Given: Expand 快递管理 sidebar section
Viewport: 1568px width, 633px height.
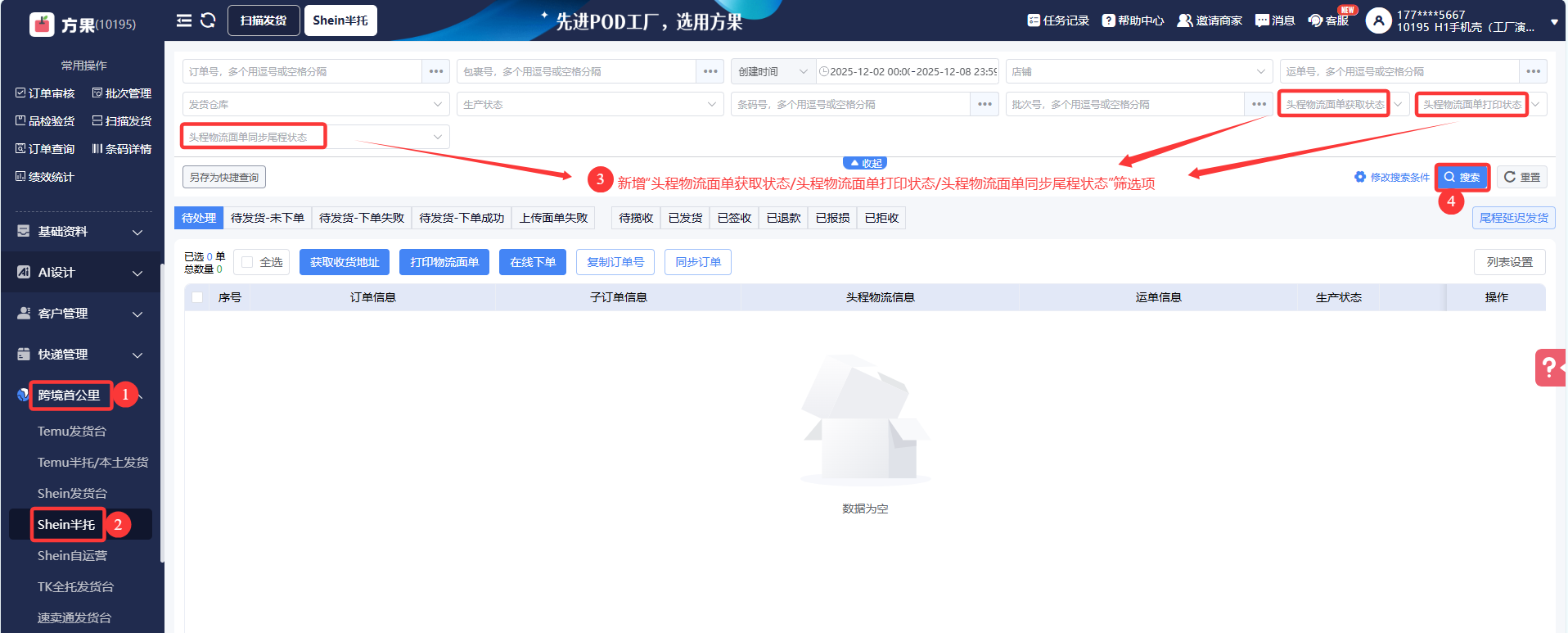Looking at the screenshot, I should 80,355.
